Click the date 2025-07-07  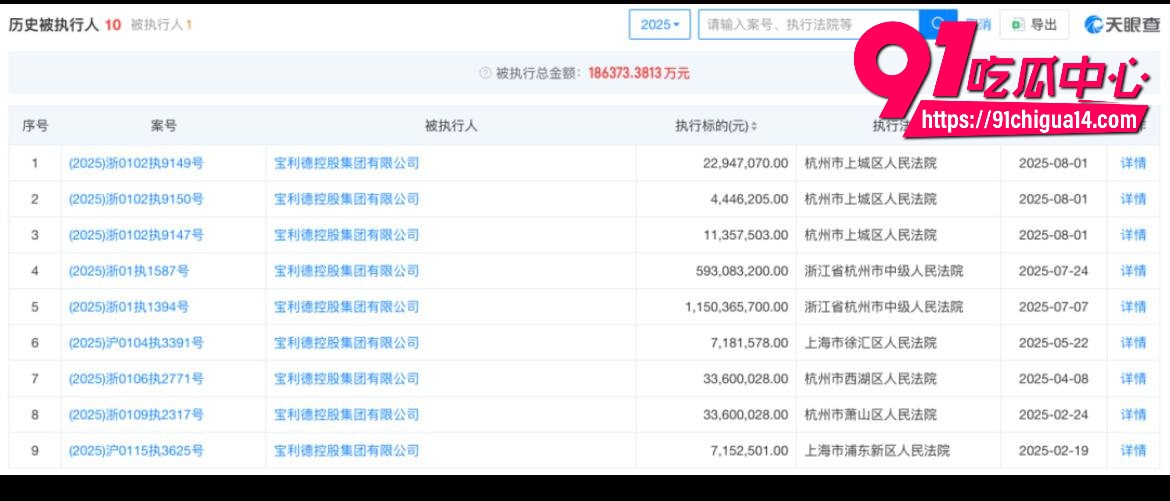[x=1054, y=306]
